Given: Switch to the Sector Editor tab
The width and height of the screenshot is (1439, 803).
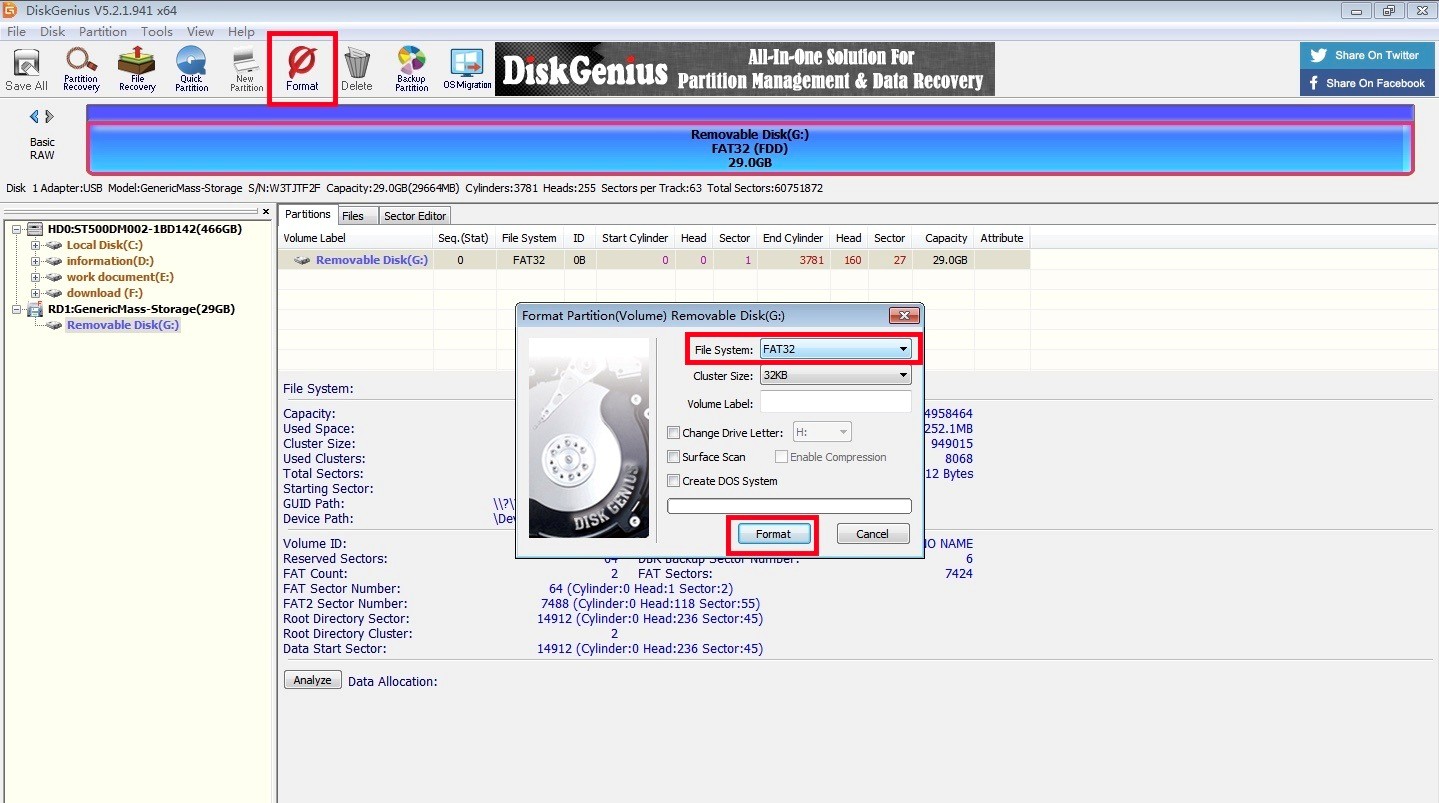Looking at the screenshot, I should (415, 216).
